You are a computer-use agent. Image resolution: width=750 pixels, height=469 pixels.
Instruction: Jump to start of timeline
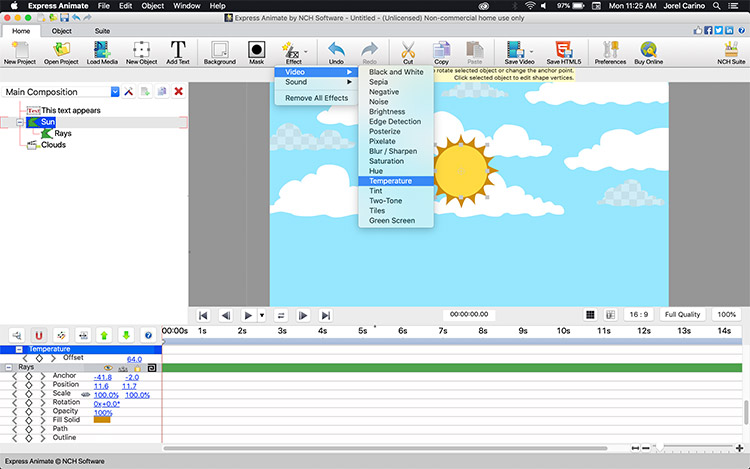tap(203, 316)
